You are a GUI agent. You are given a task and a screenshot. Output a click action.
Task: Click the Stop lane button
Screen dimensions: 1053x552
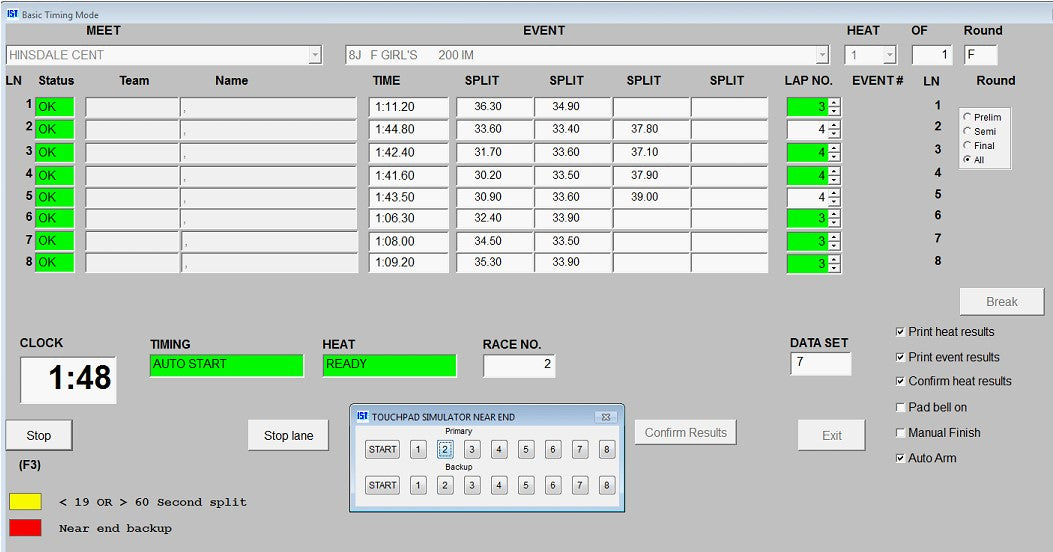point(288,436)
